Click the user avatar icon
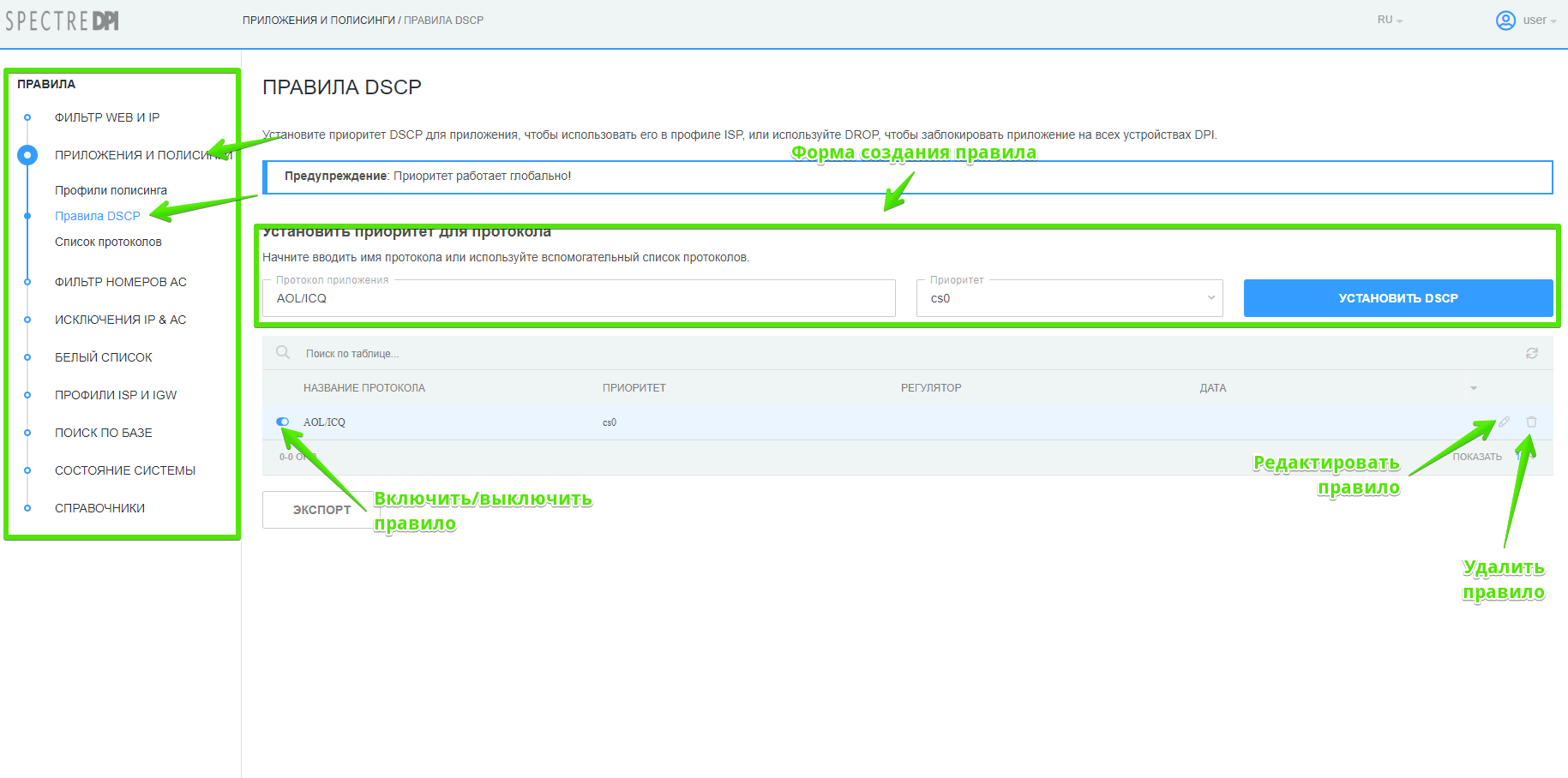Image resolution: width=1568 pixels, height=778 pixels. [x=1505, y=21]
